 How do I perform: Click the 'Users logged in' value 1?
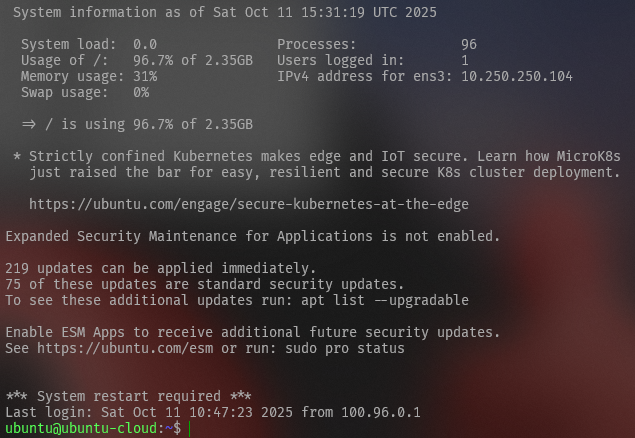point(465,61)
